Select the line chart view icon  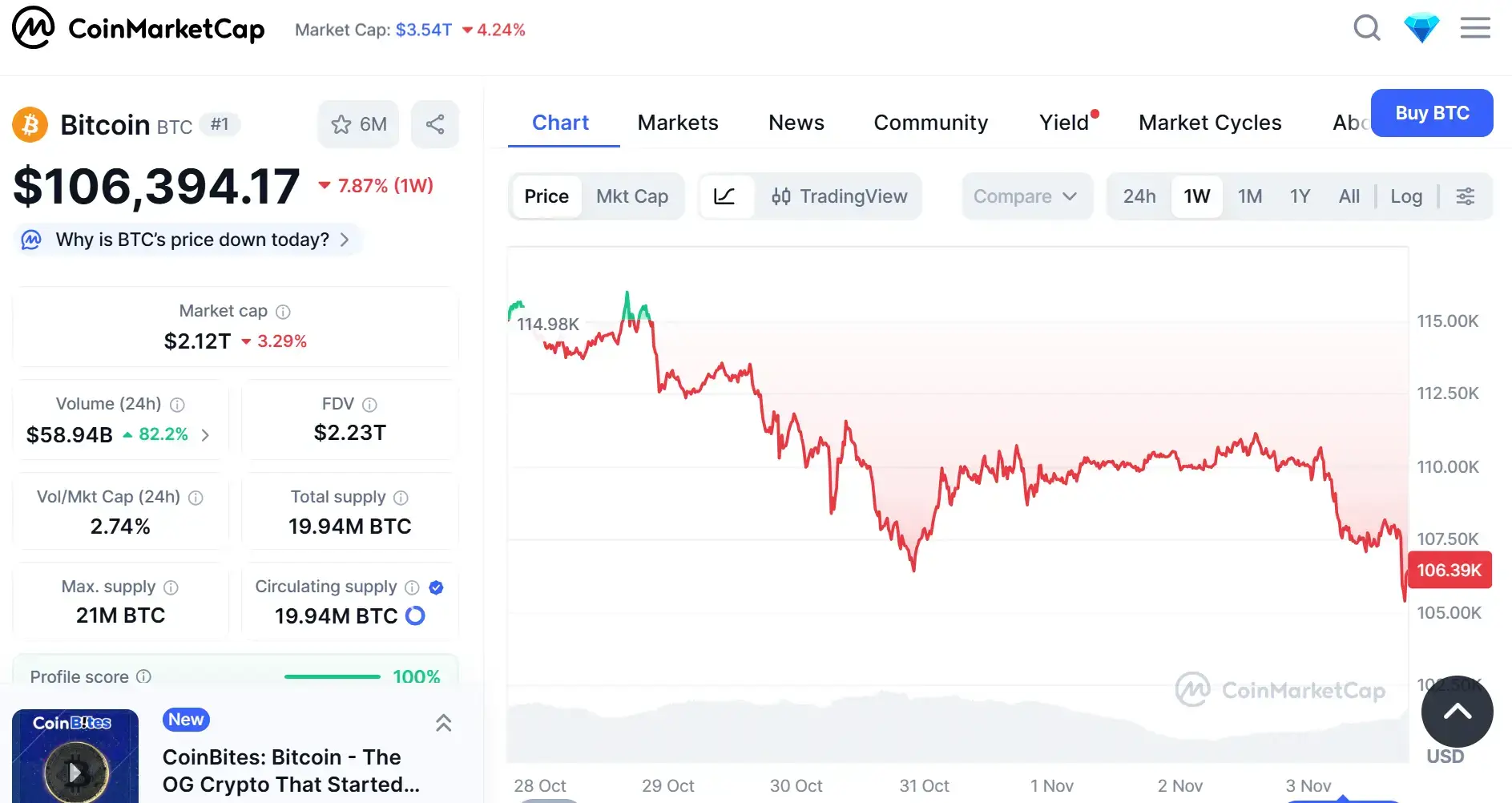(724, 196)
